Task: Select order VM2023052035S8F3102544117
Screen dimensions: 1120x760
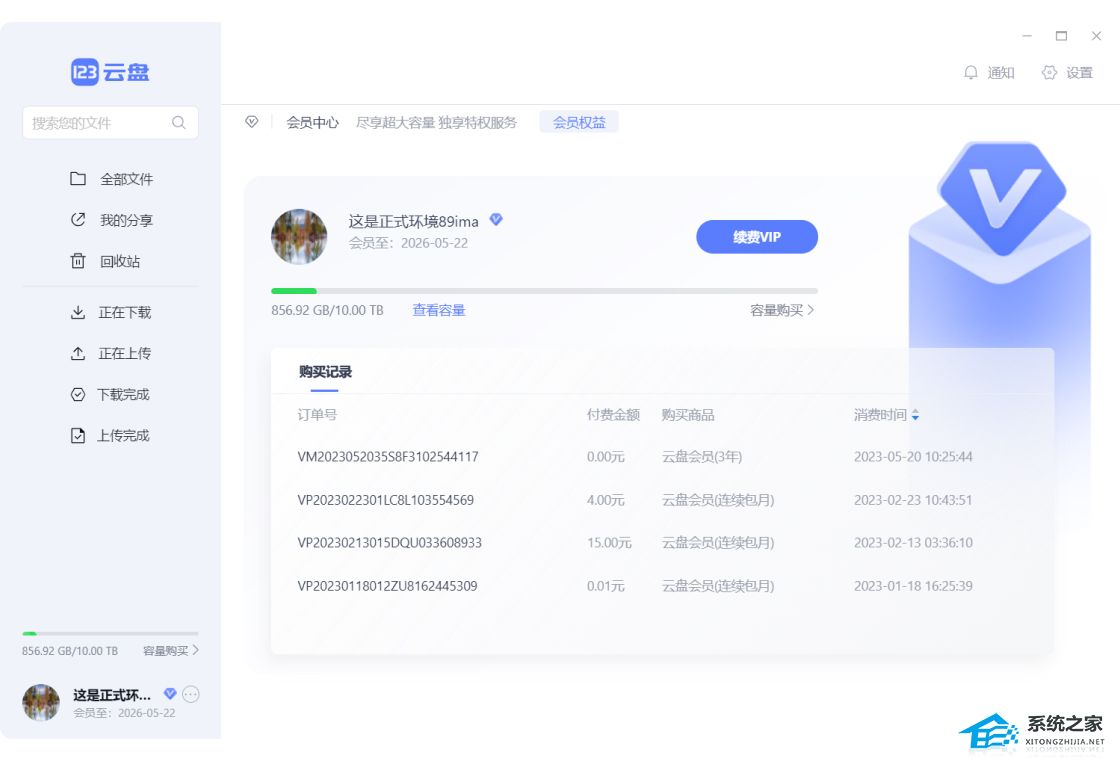Action: pyautogui.click(x=388, y=457)
